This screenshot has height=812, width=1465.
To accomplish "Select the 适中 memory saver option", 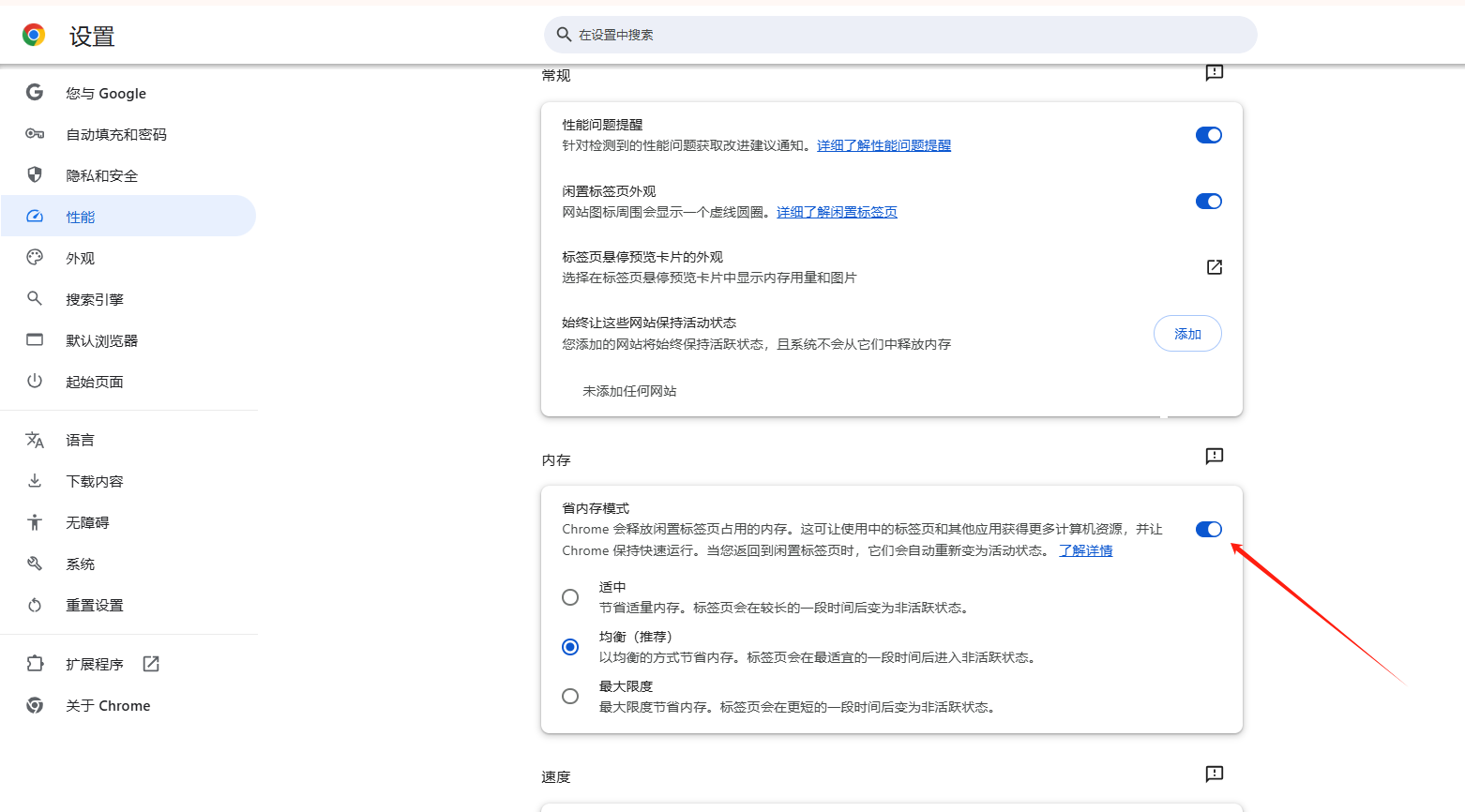I will [570, 597].
